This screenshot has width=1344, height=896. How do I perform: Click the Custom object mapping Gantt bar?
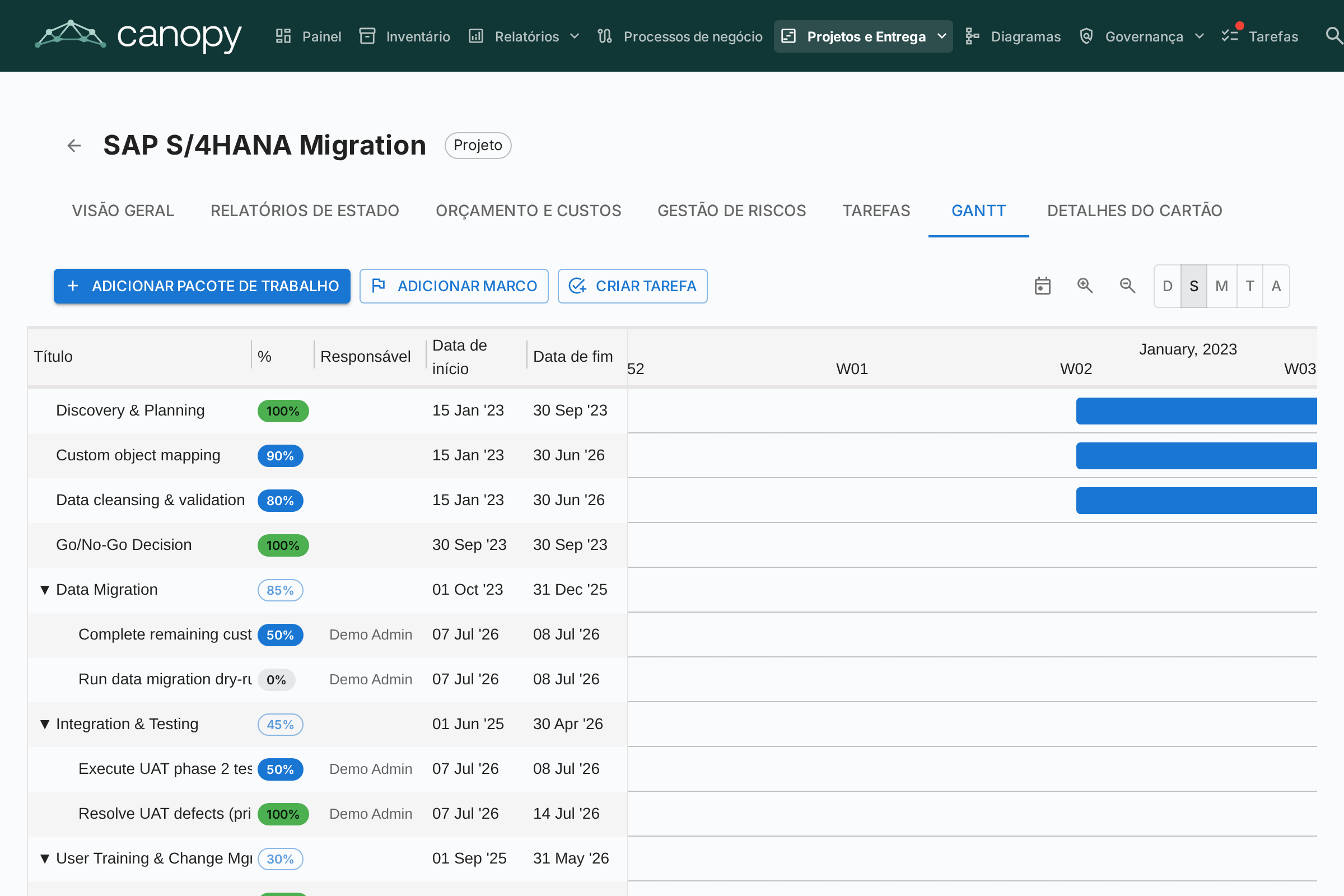(1197, 456)
